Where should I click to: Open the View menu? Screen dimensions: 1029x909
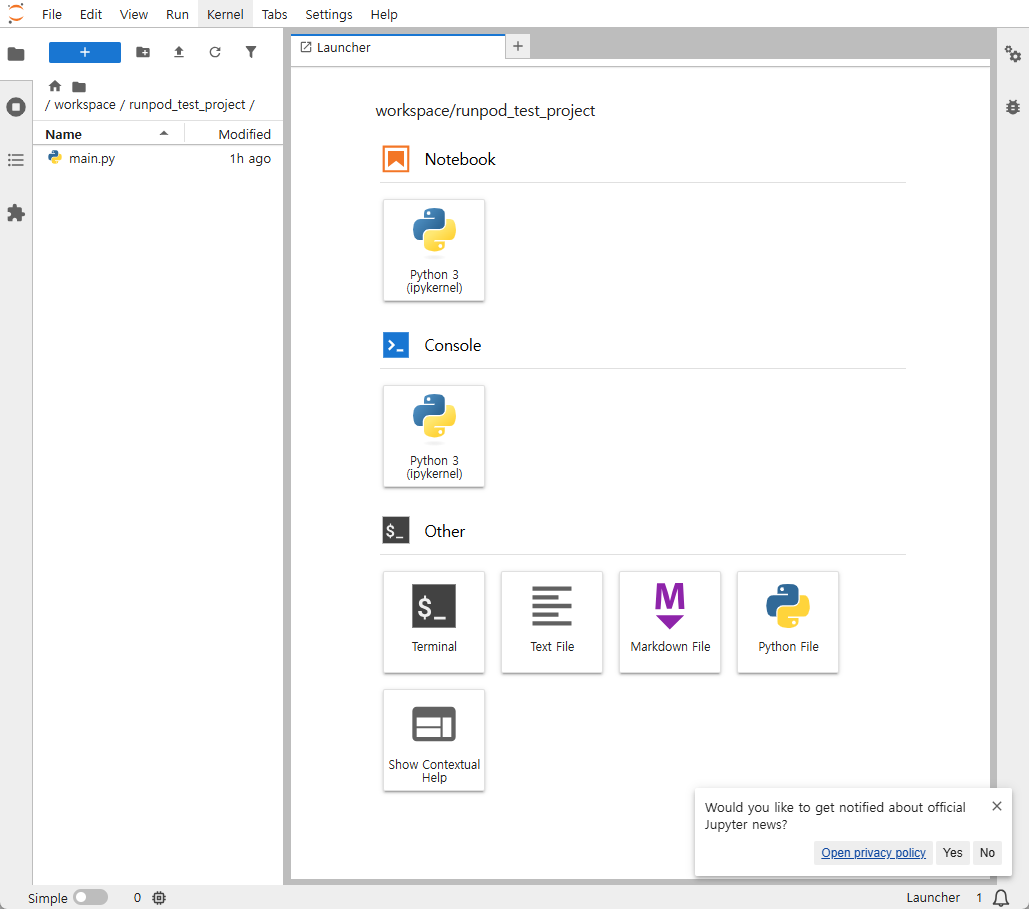coord(133,14)
